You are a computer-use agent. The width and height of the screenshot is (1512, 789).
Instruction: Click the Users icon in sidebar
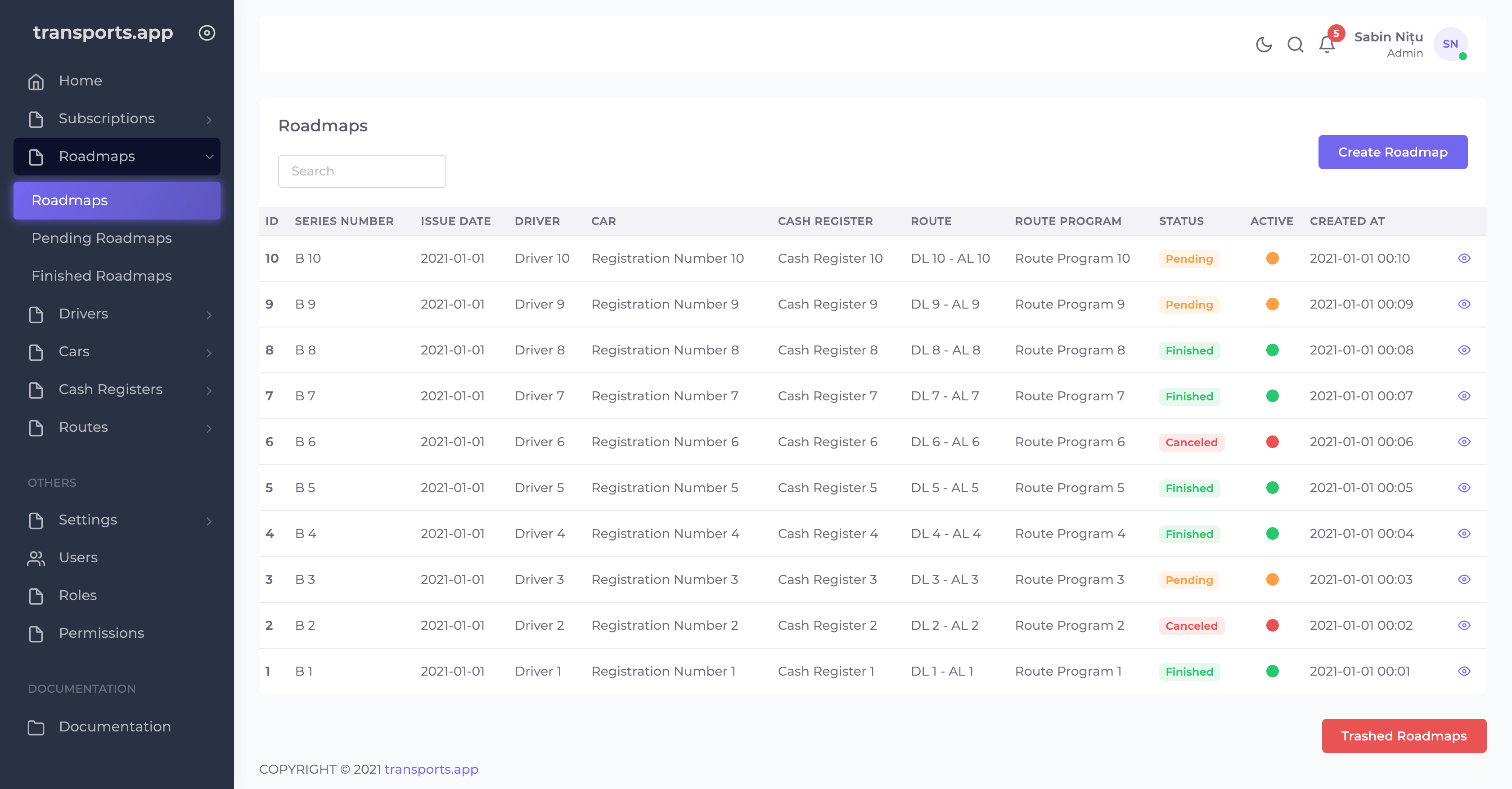[36, 558]
